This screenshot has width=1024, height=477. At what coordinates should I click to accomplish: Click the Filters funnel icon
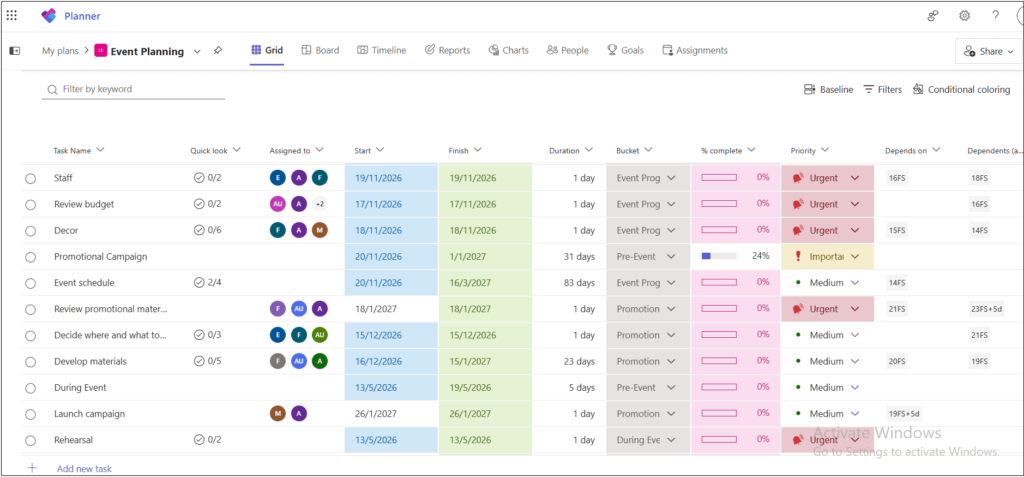pos(869,90)
